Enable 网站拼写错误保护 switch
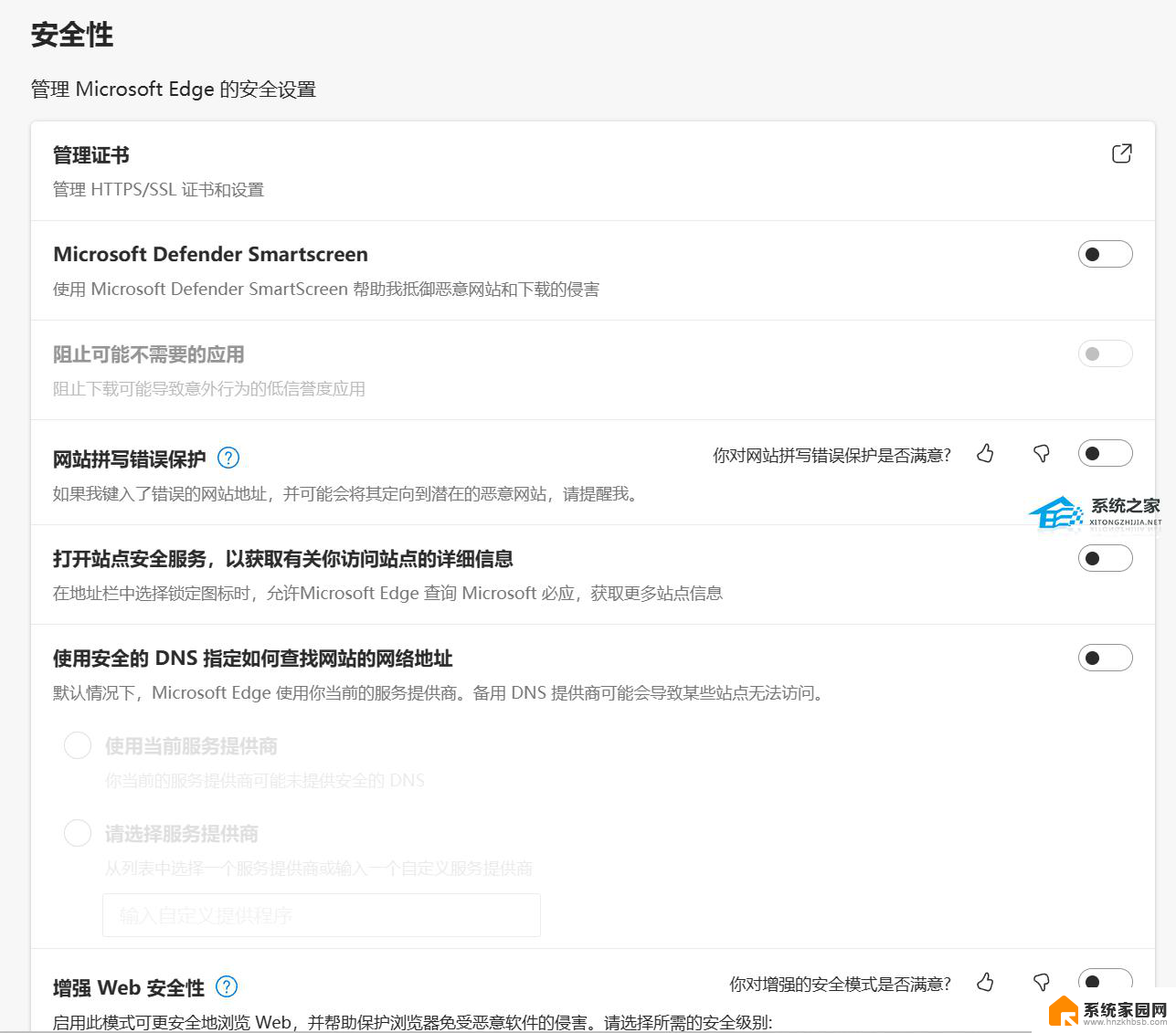This screenshot has height=1033, width=1176. point(1105,453)
